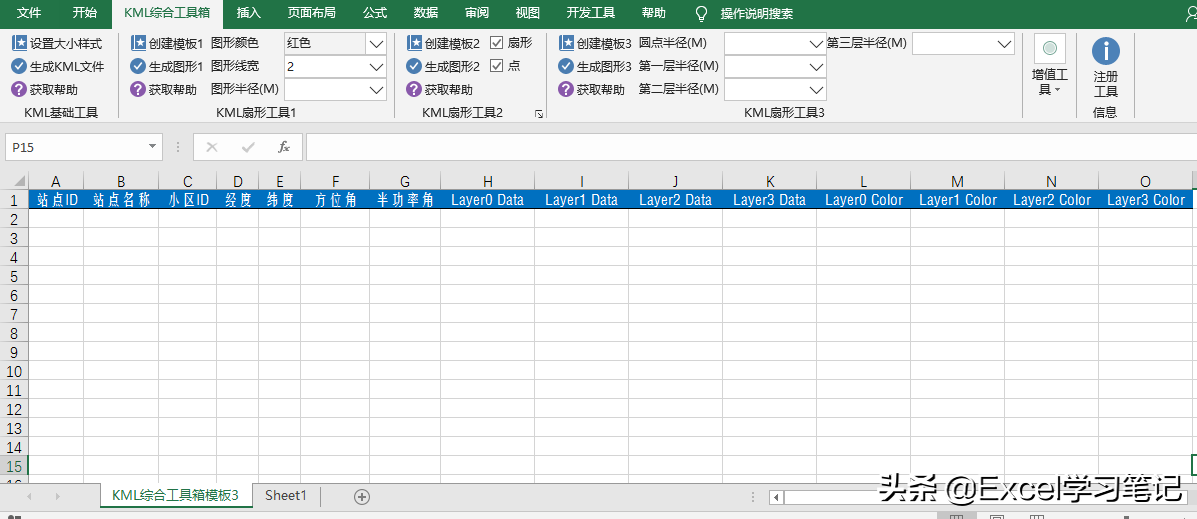The image size is (1197, 519).
Task: Click previous sheet navigation arrow
Action: pyautogui.click(x=29, y=497)
